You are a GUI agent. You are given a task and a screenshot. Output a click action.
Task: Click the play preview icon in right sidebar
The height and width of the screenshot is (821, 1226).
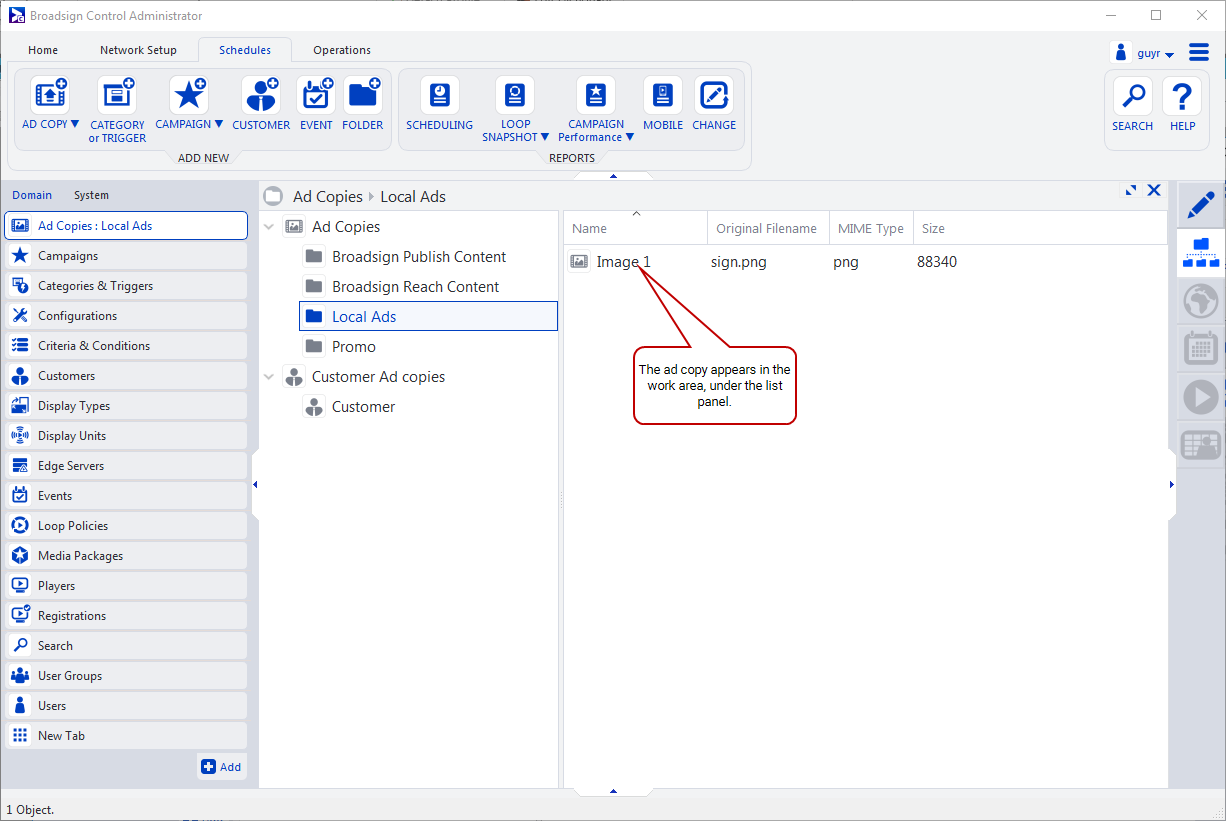1201,397
